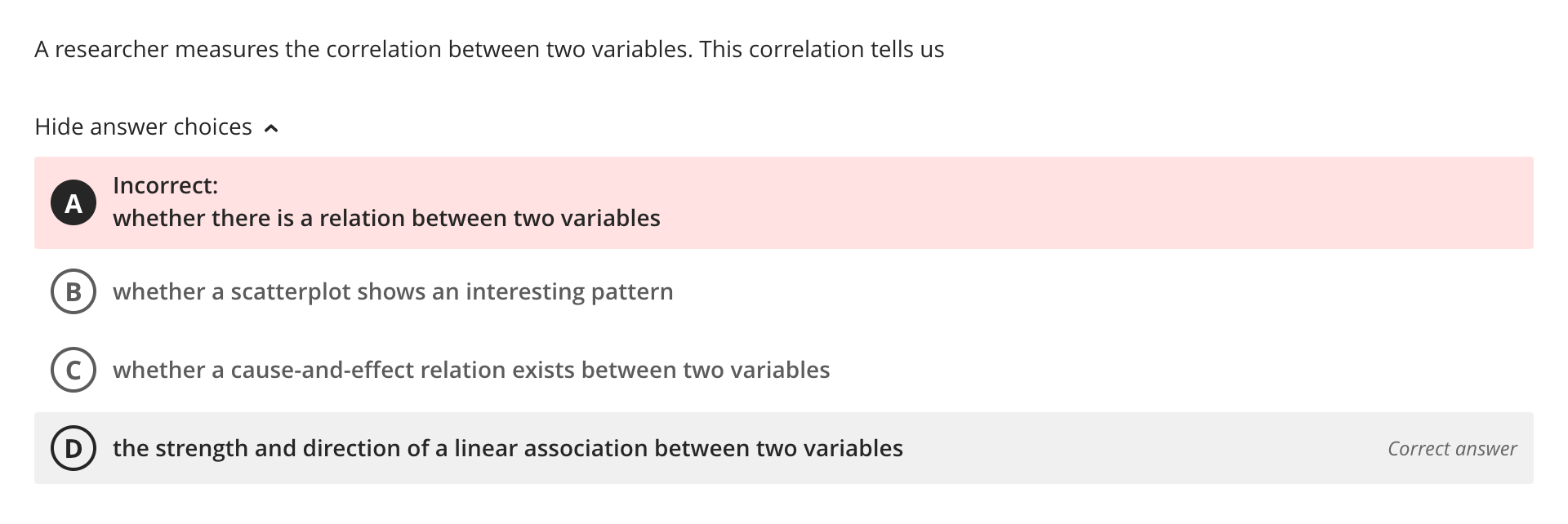1568x524 pixels.
Task: Select option C about cause-and-effect relation
Action: coord(472,370)
